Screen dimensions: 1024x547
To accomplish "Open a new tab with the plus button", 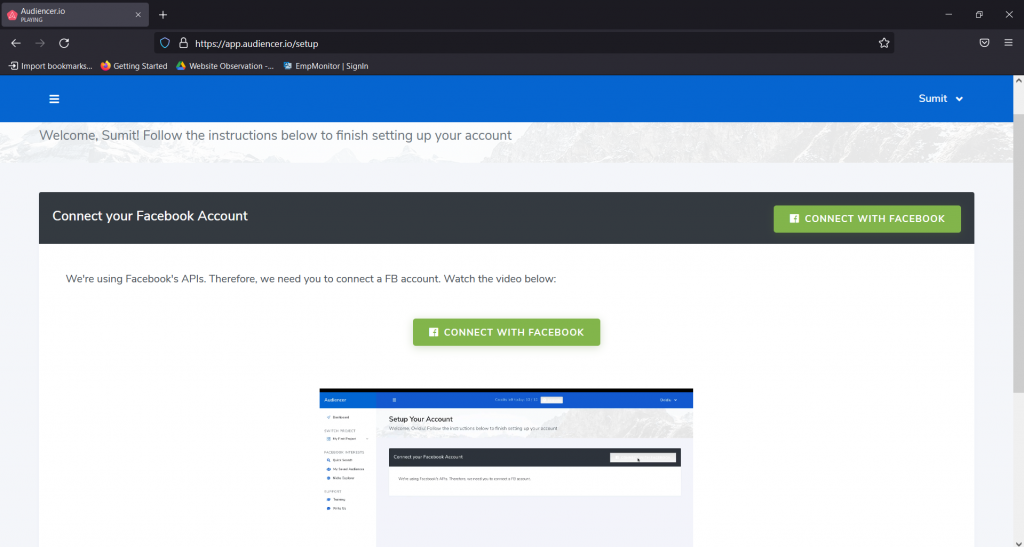I will click(163, 14).
